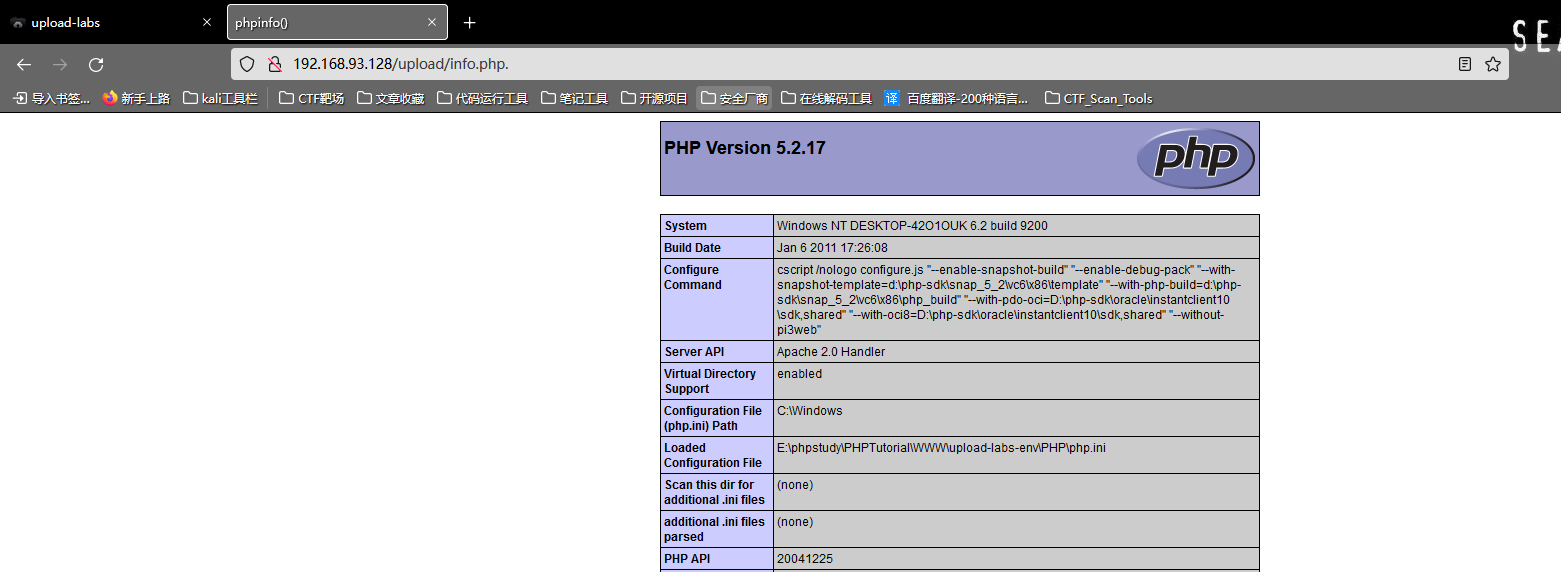Screen dimensions: 1561x572
Task: Open CTF靶场 bookmark folder
Action: click(x=311, y=98)
